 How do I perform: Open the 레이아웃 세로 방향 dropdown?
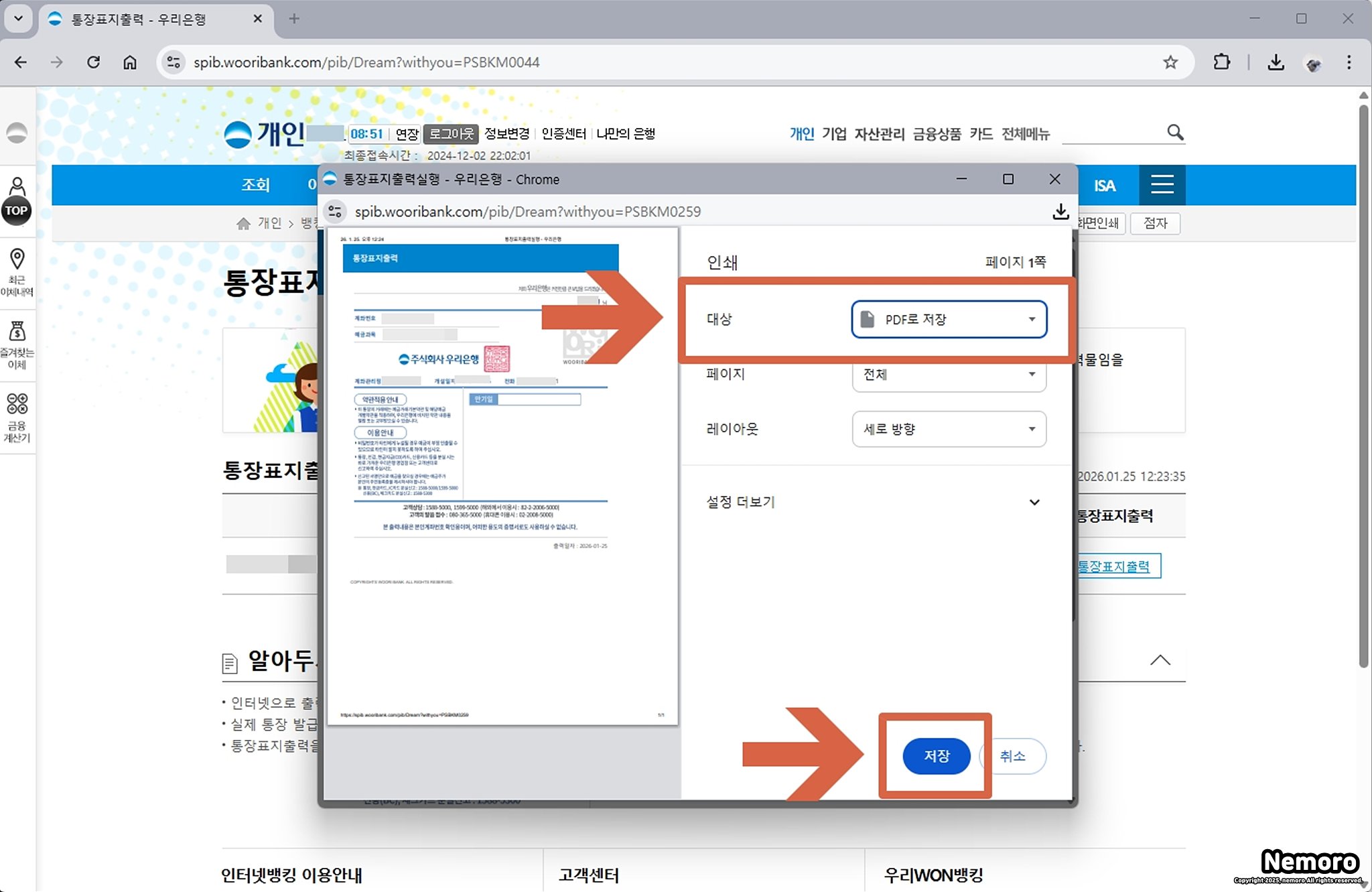click(949, 429)
